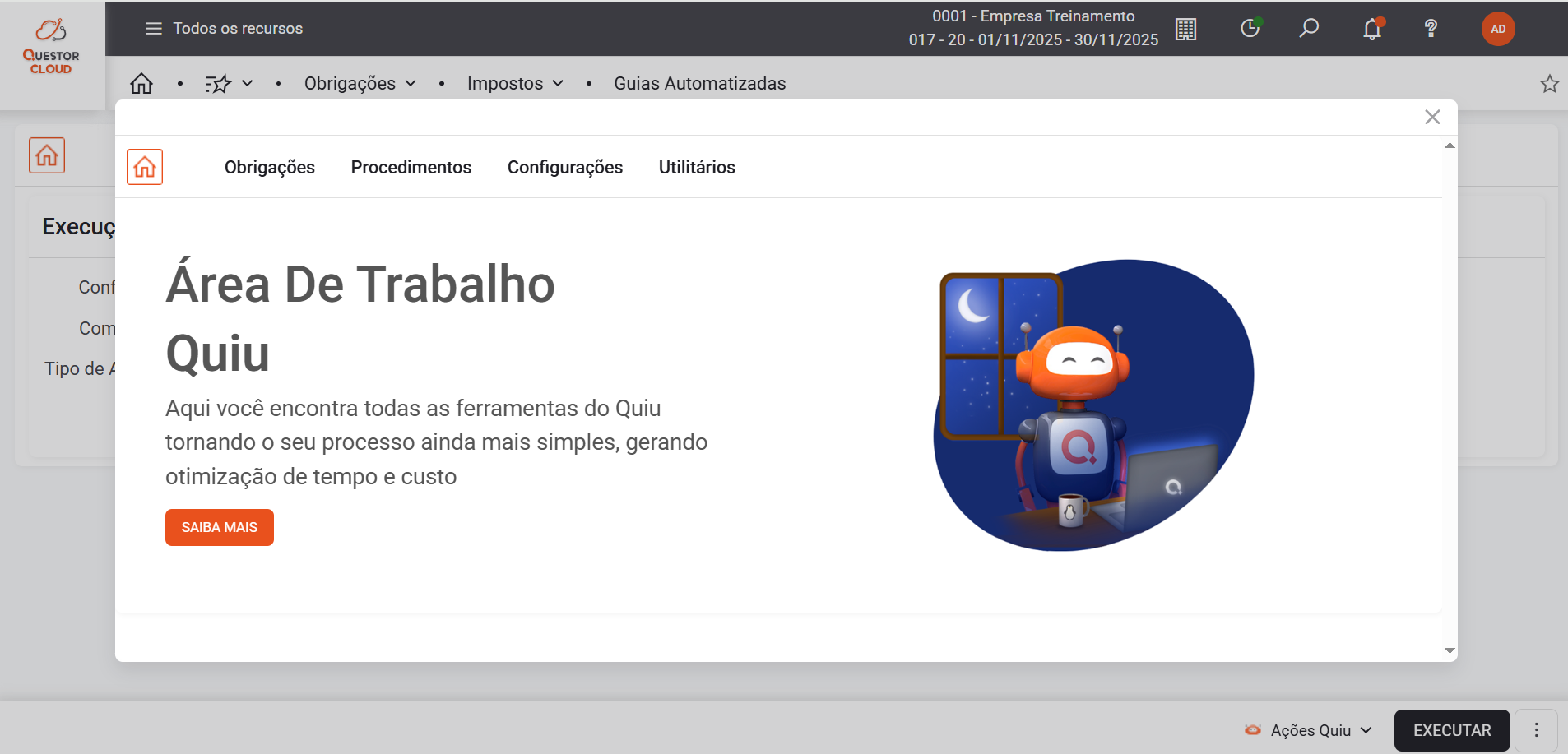Click the company building icon in header

click(x=1185, y=30)
